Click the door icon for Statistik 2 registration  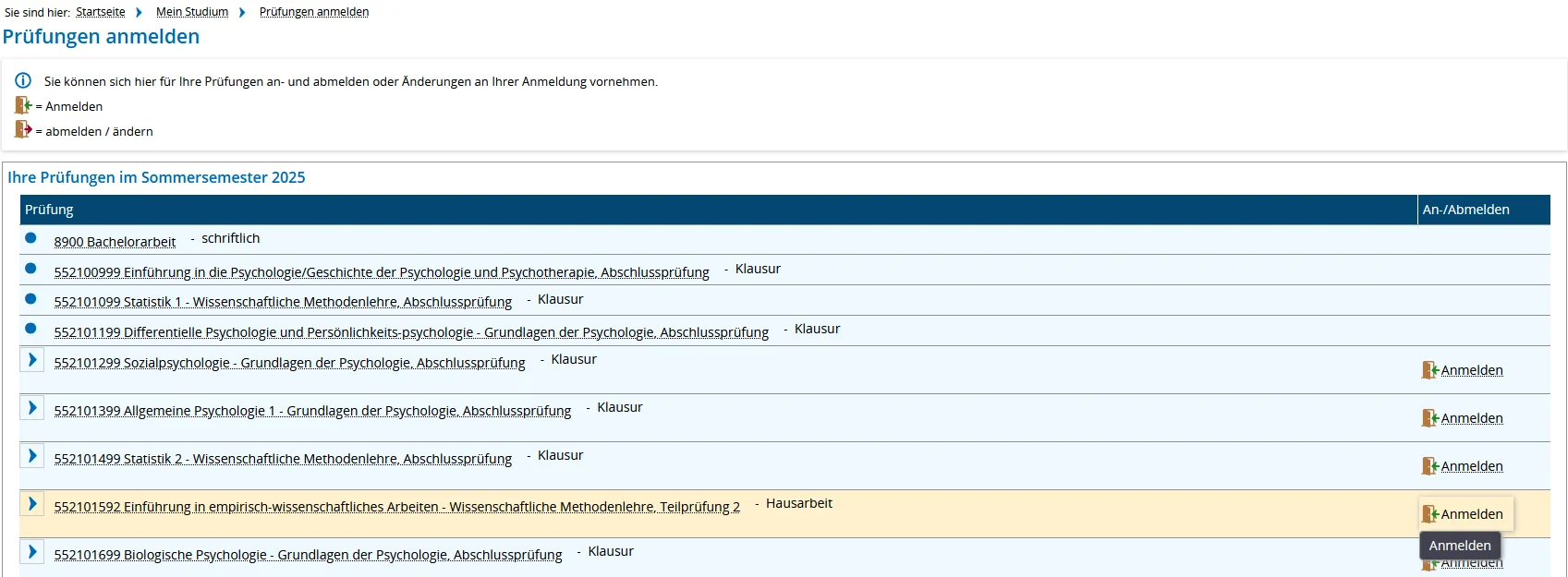pos(1429,466)
